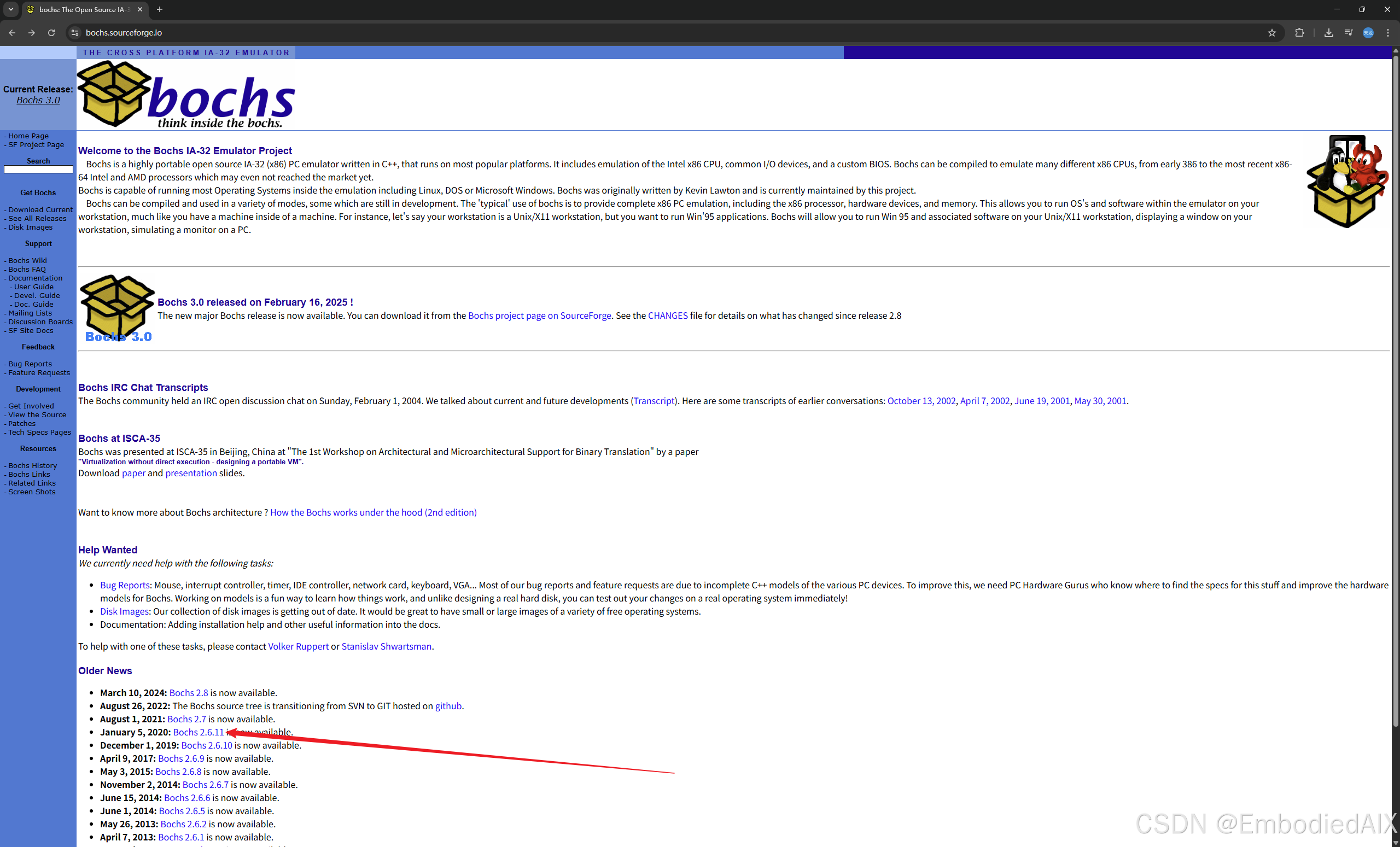Image resolution: width=1400 pixels, height=847 pixels.
Task: Go back to the previous page
Action: (12, 33)
